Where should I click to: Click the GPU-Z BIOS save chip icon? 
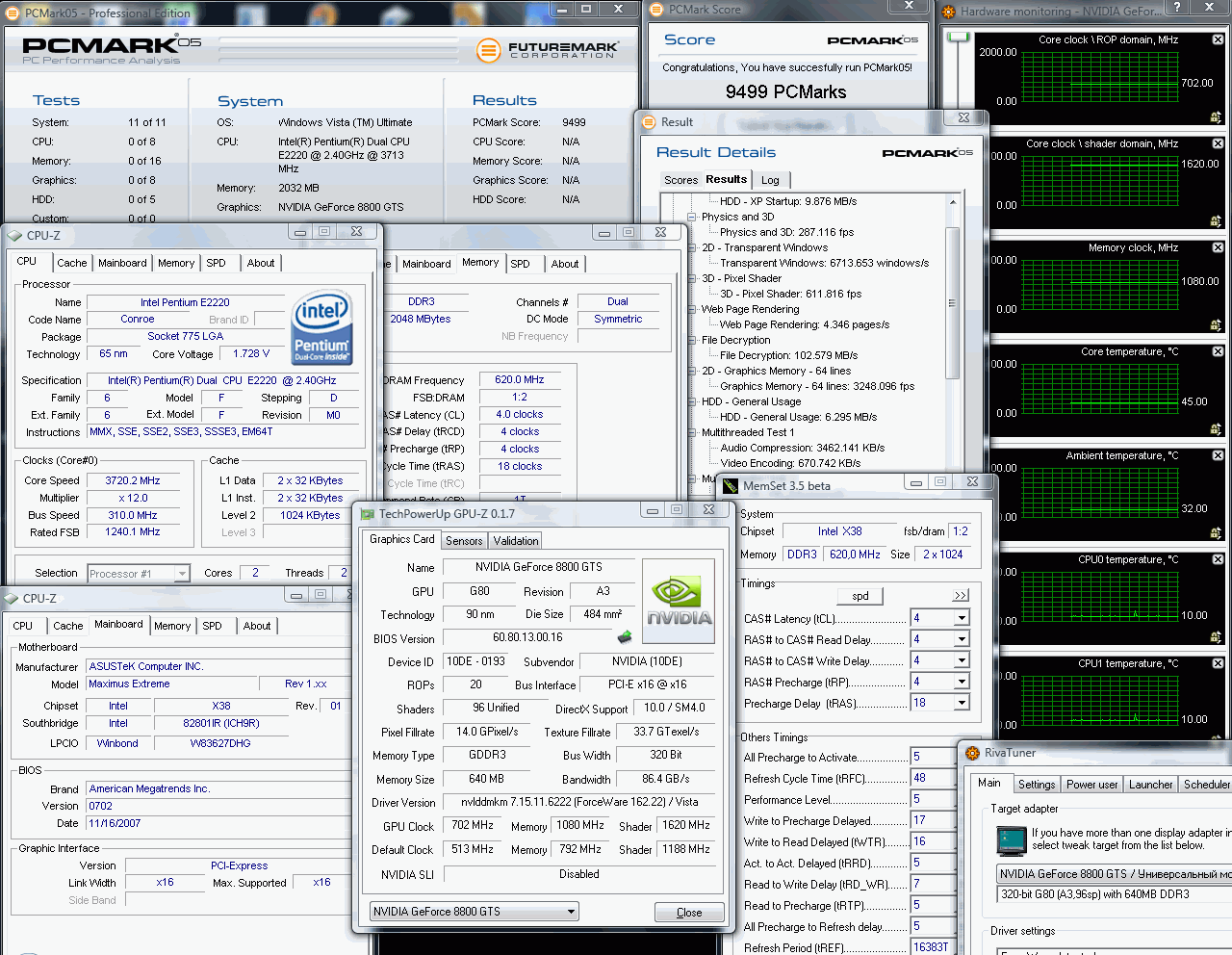pos(624,636)
